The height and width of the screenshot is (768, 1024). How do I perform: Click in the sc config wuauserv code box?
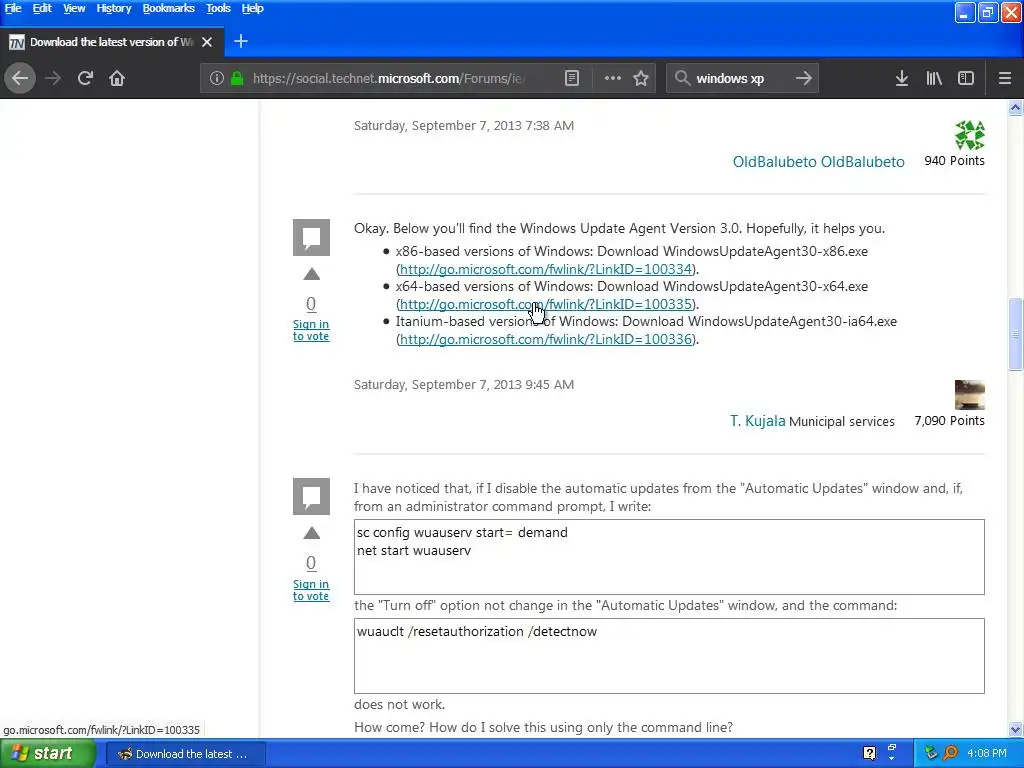669,557
